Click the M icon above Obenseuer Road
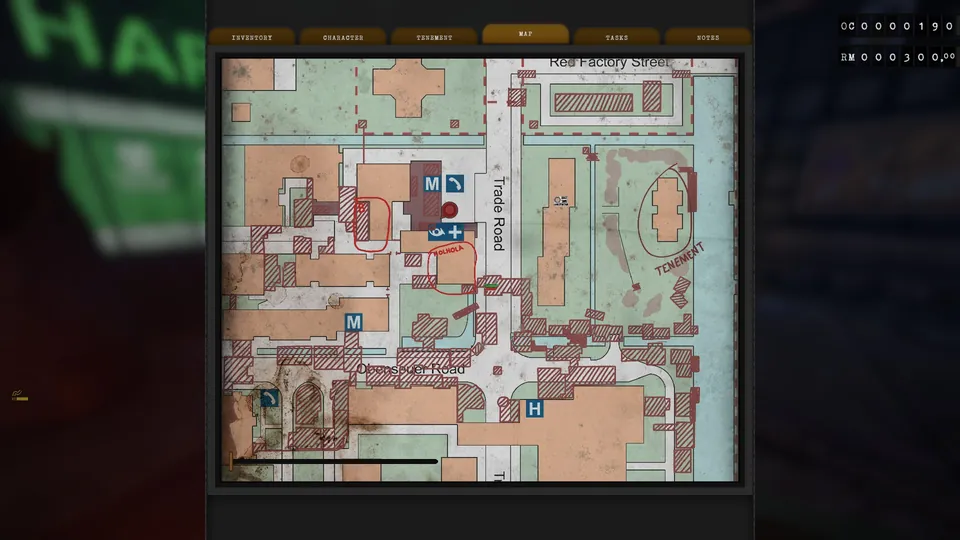 point(353,322)
